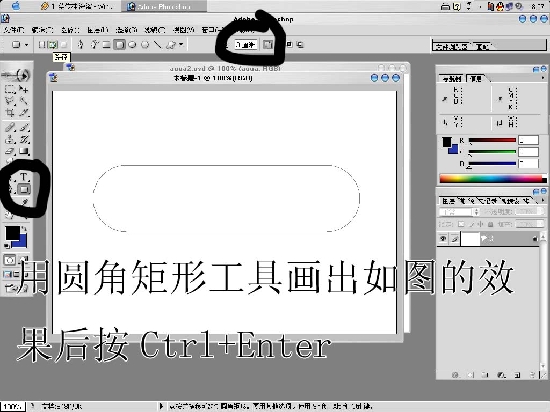The height and width of the screenshot is (412, 550).
Task: Switch to the 导航器 navigator tab
Action: pyautogui.click(x=452, y=79)
